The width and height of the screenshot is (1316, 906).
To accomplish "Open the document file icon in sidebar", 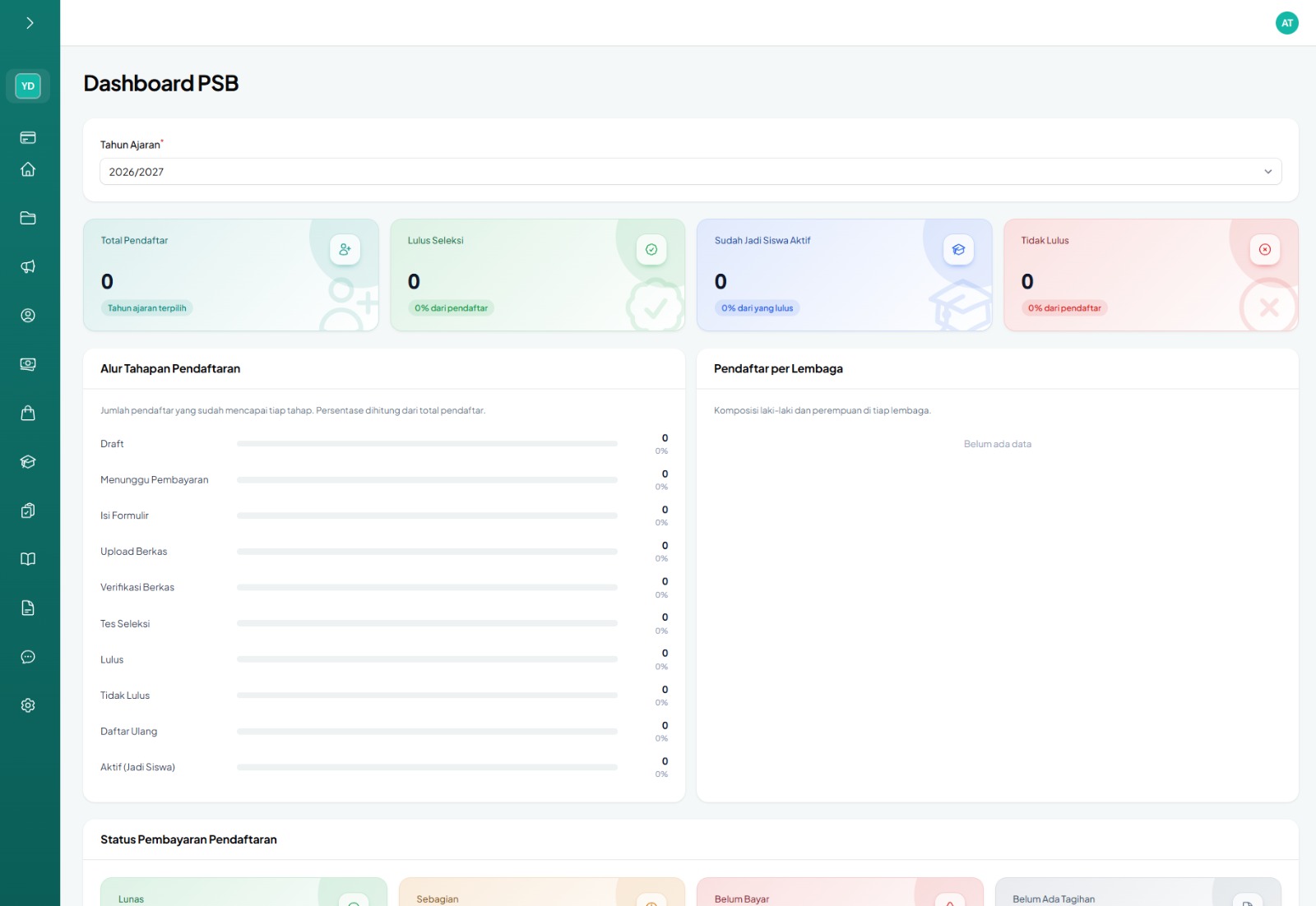I will [28, 608].
